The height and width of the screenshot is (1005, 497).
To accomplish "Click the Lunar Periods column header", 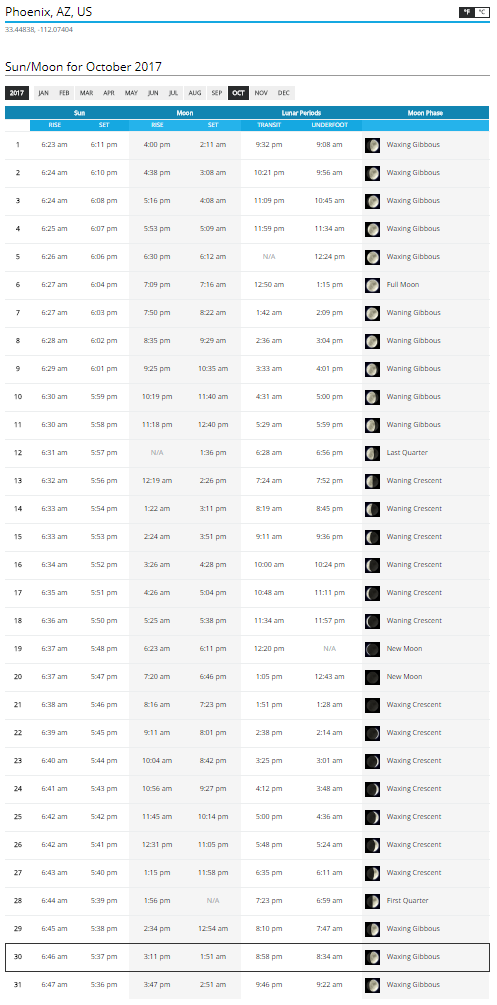I will click(301, 113).
